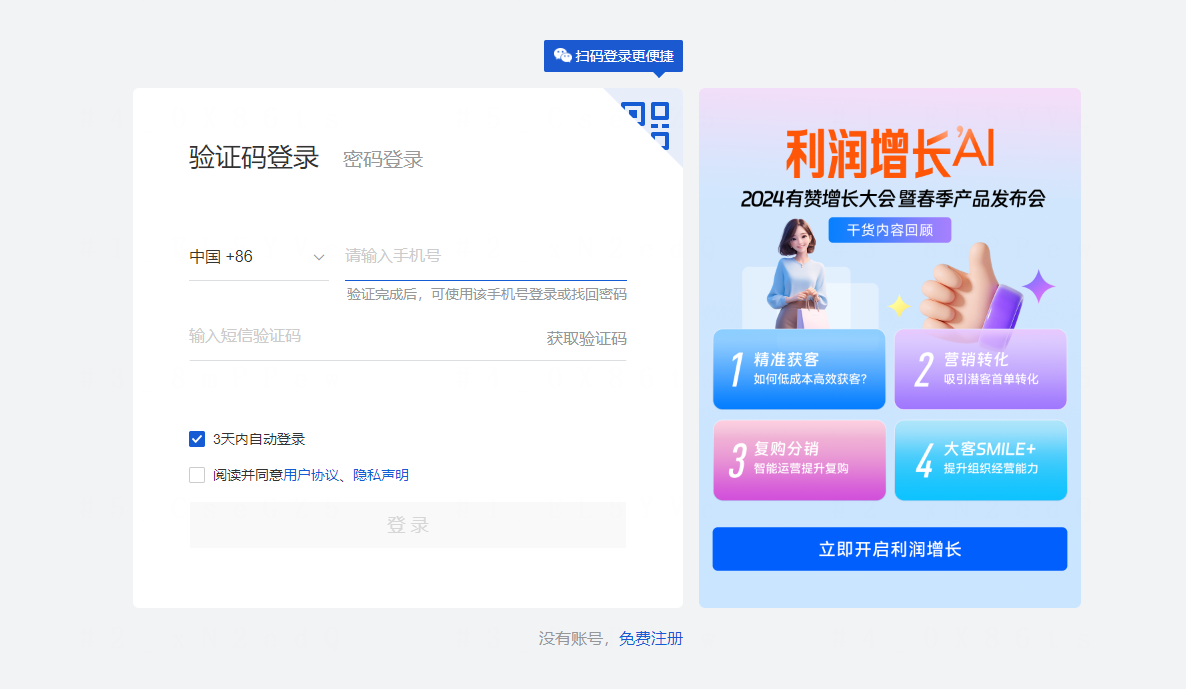The width and height of the screenshot is (1186, 689).
Task: Switch to QR code login icon
Action: 650,123
